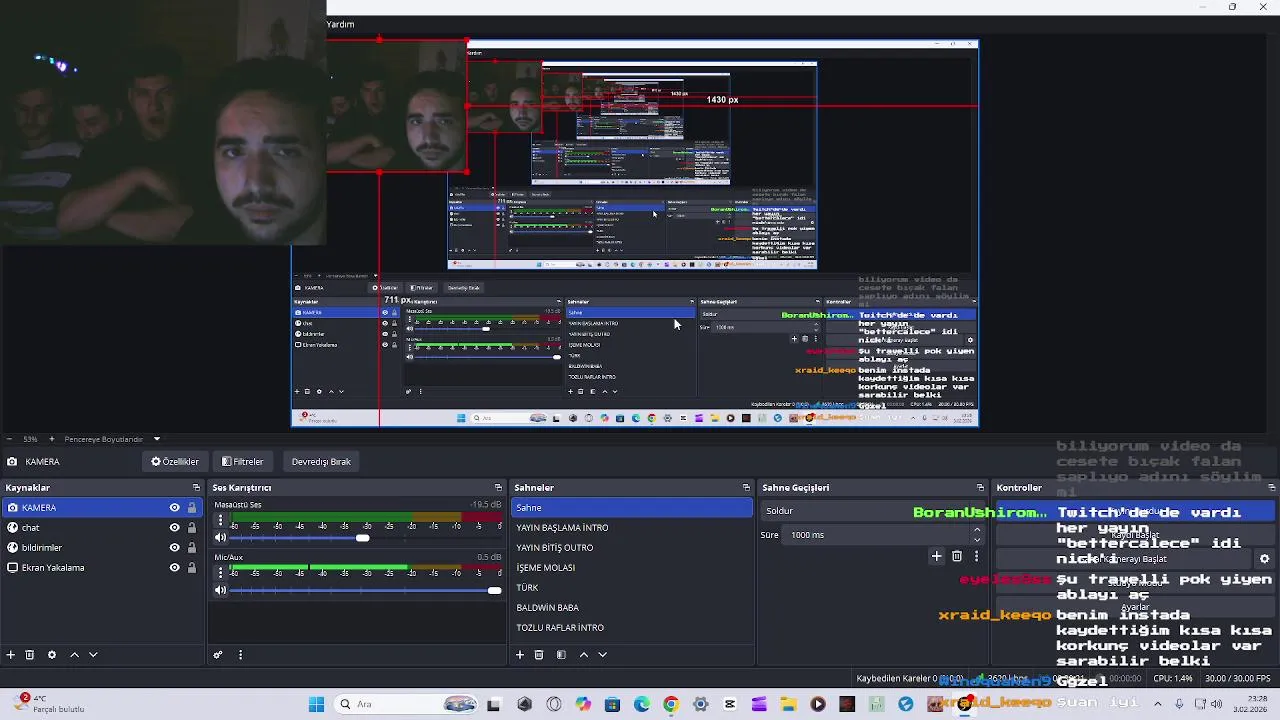The image size is (1280, 720).
Task: Move the scene up in the Sahneler toolbar
Action: (584, 655)
